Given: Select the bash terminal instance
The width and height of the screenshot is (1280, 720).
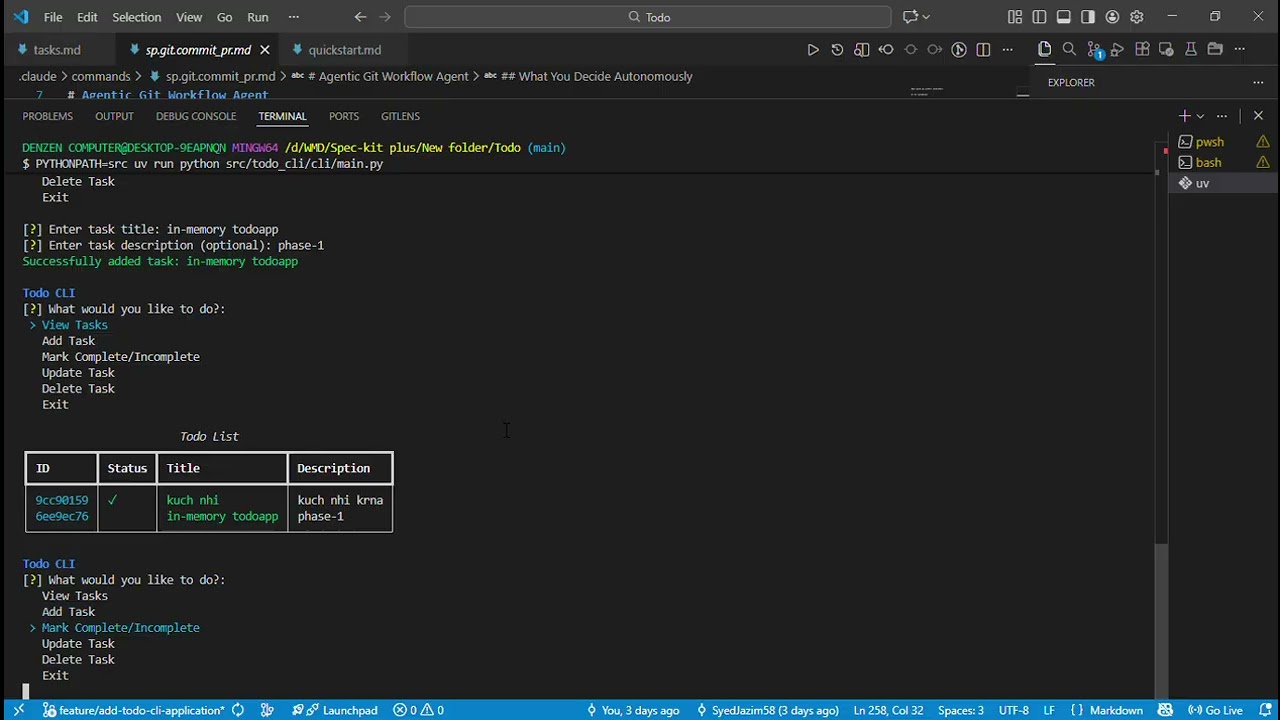Looking at the screenshot, I should tap(1222, 162).
